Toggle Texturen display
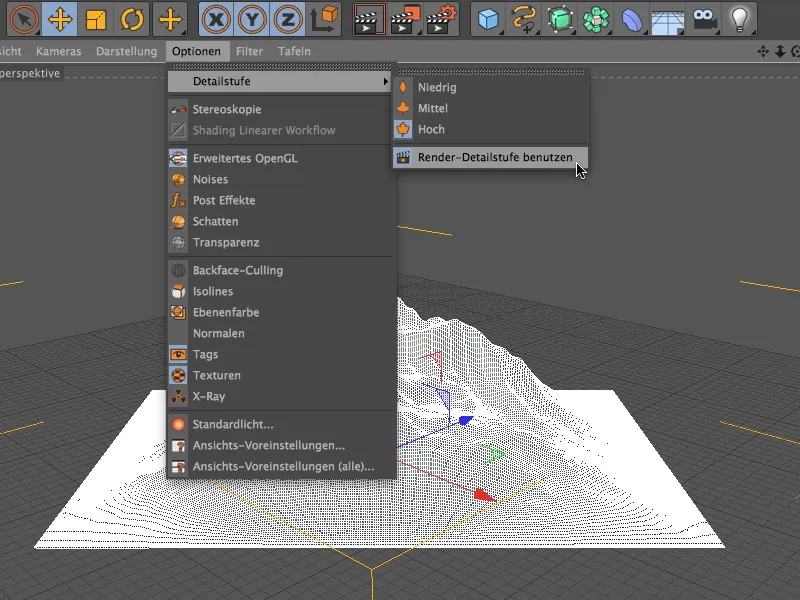 click(x=280, y=375)
